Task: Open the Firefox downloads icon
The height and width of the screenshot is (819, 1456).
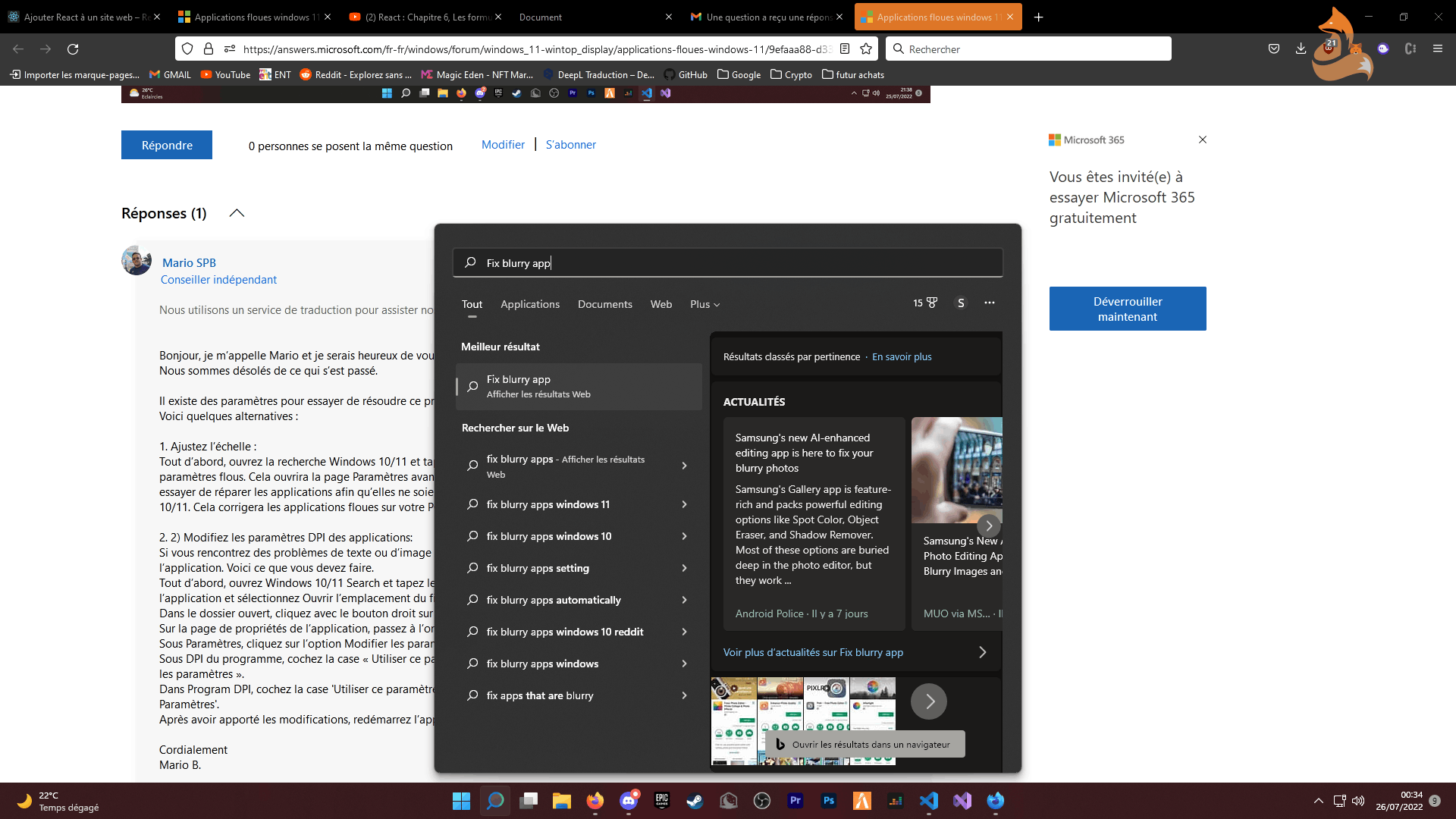Action: (1301, 49)
